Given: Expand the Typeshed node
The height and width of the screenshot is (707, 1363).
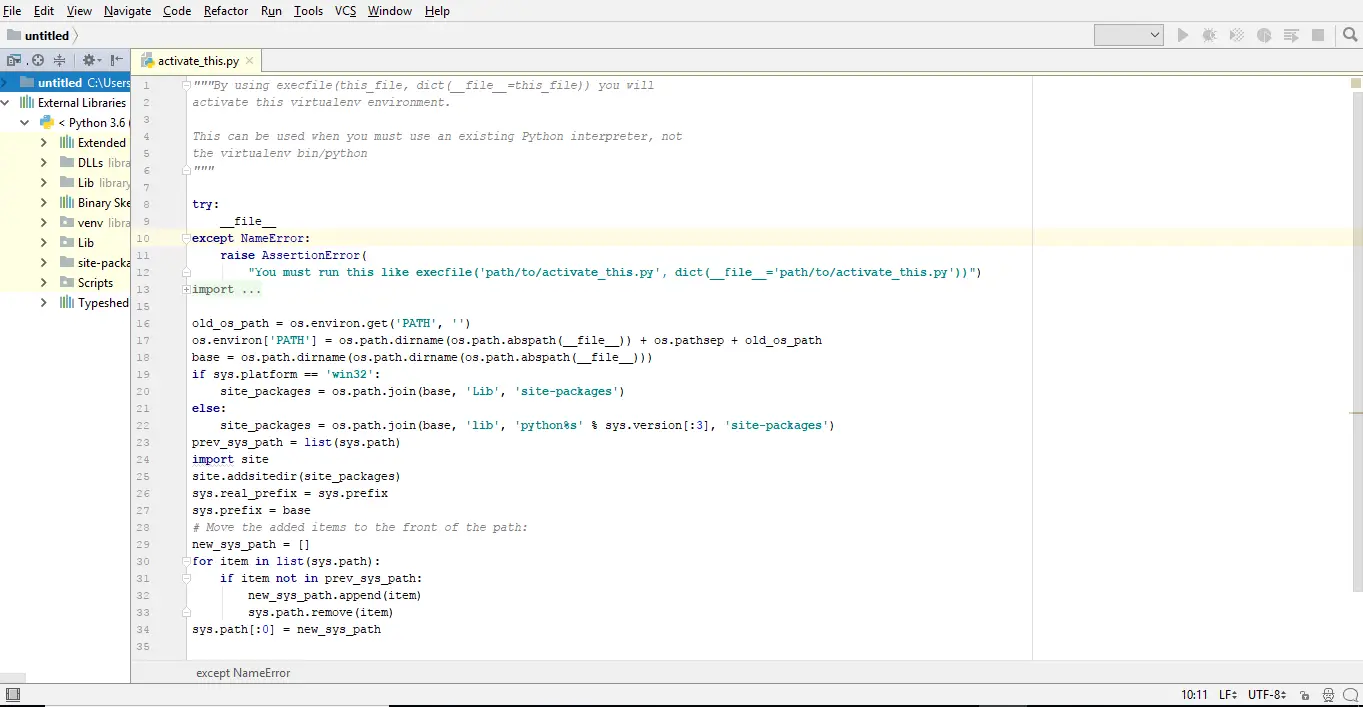Looking at the screenshot, I should pyautogui.click(x=44, y=303).
